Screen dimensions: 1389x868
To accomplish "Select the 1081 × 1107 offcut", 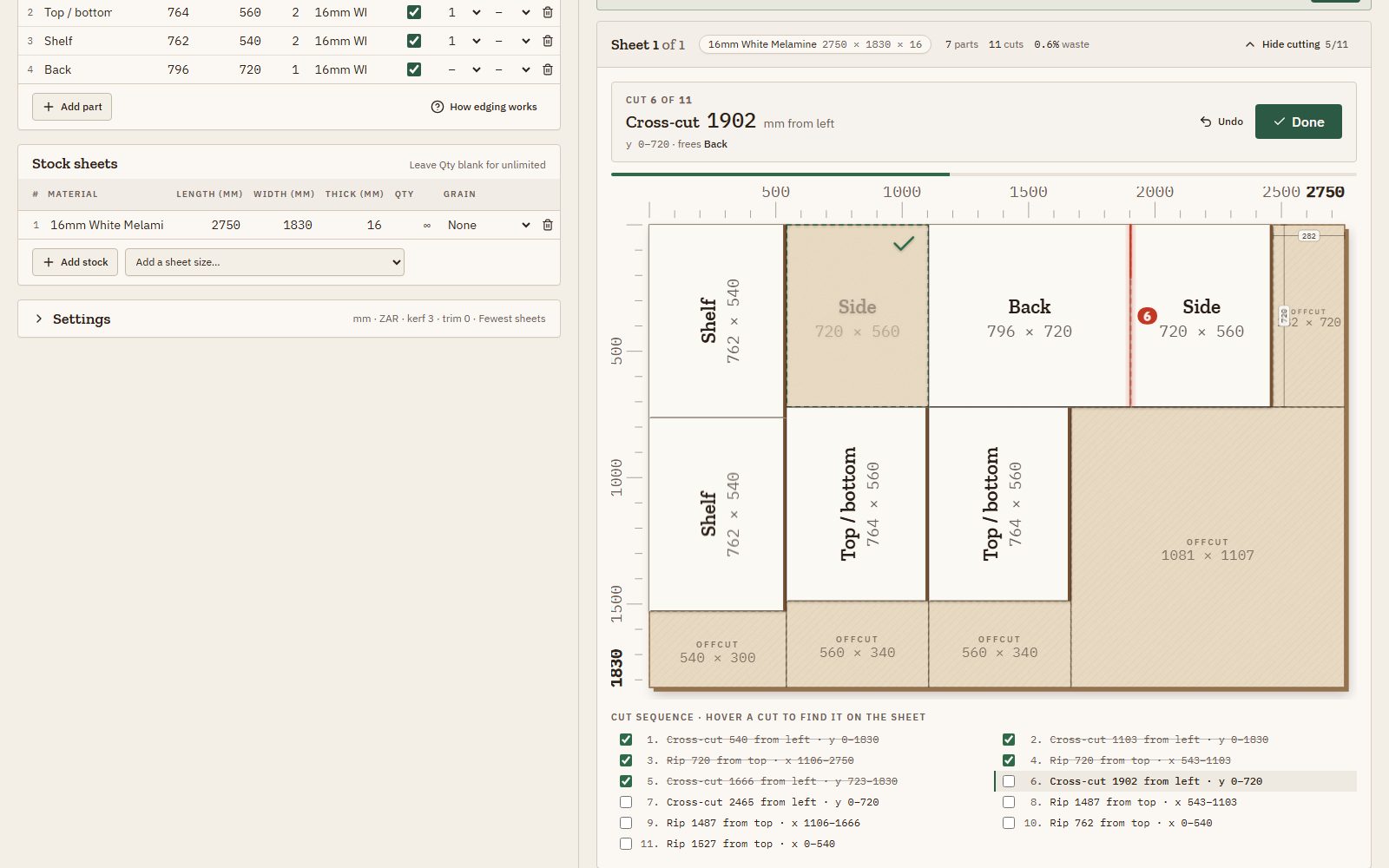I will 1208,549.
